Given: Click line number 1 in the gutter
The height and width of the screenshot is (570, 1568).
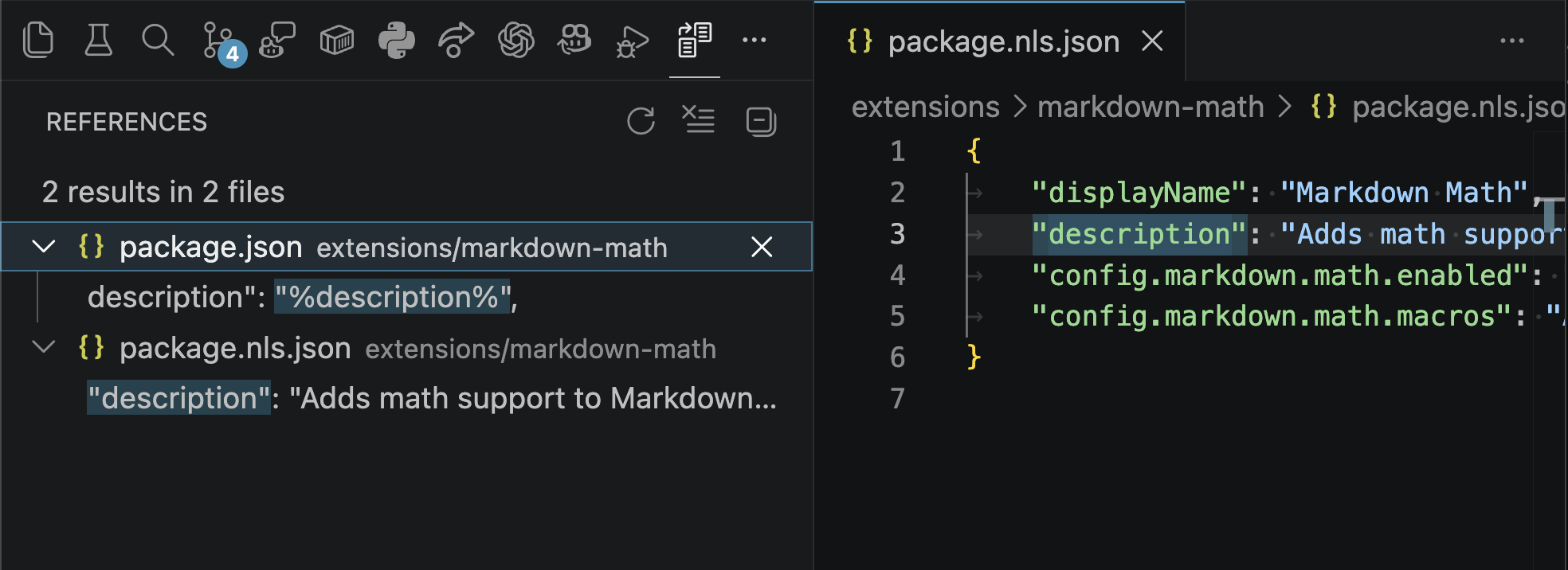Looking at the screenshot, I should coord(898,151).
